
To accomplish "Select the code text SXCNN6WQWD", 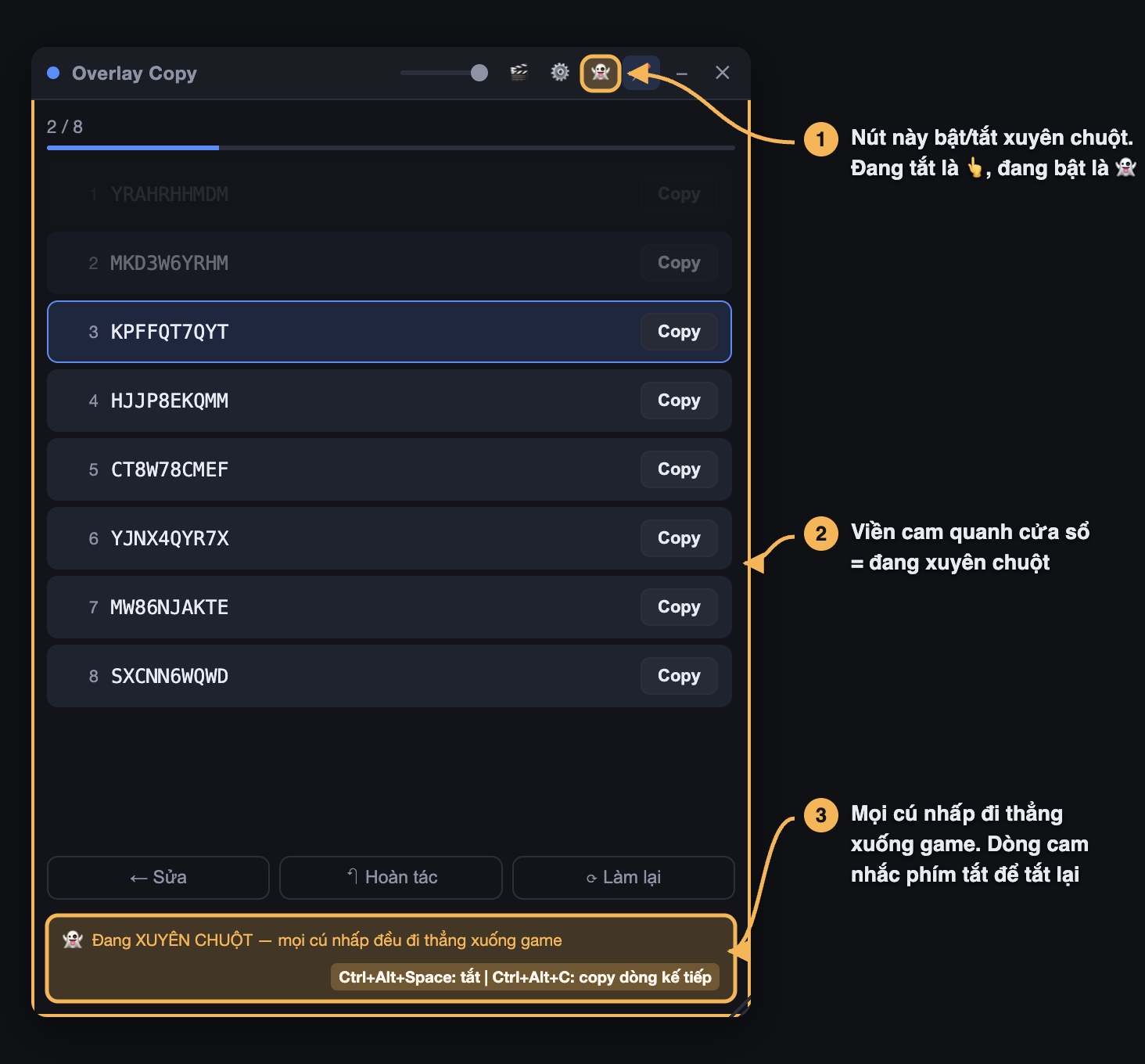I will click(170, 676).
